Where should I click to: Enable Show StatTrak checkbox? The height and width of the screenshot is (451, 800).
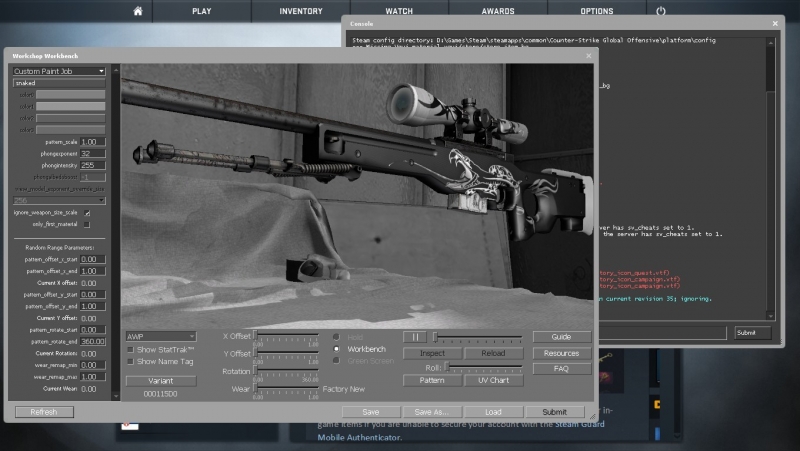click(131, 349)
